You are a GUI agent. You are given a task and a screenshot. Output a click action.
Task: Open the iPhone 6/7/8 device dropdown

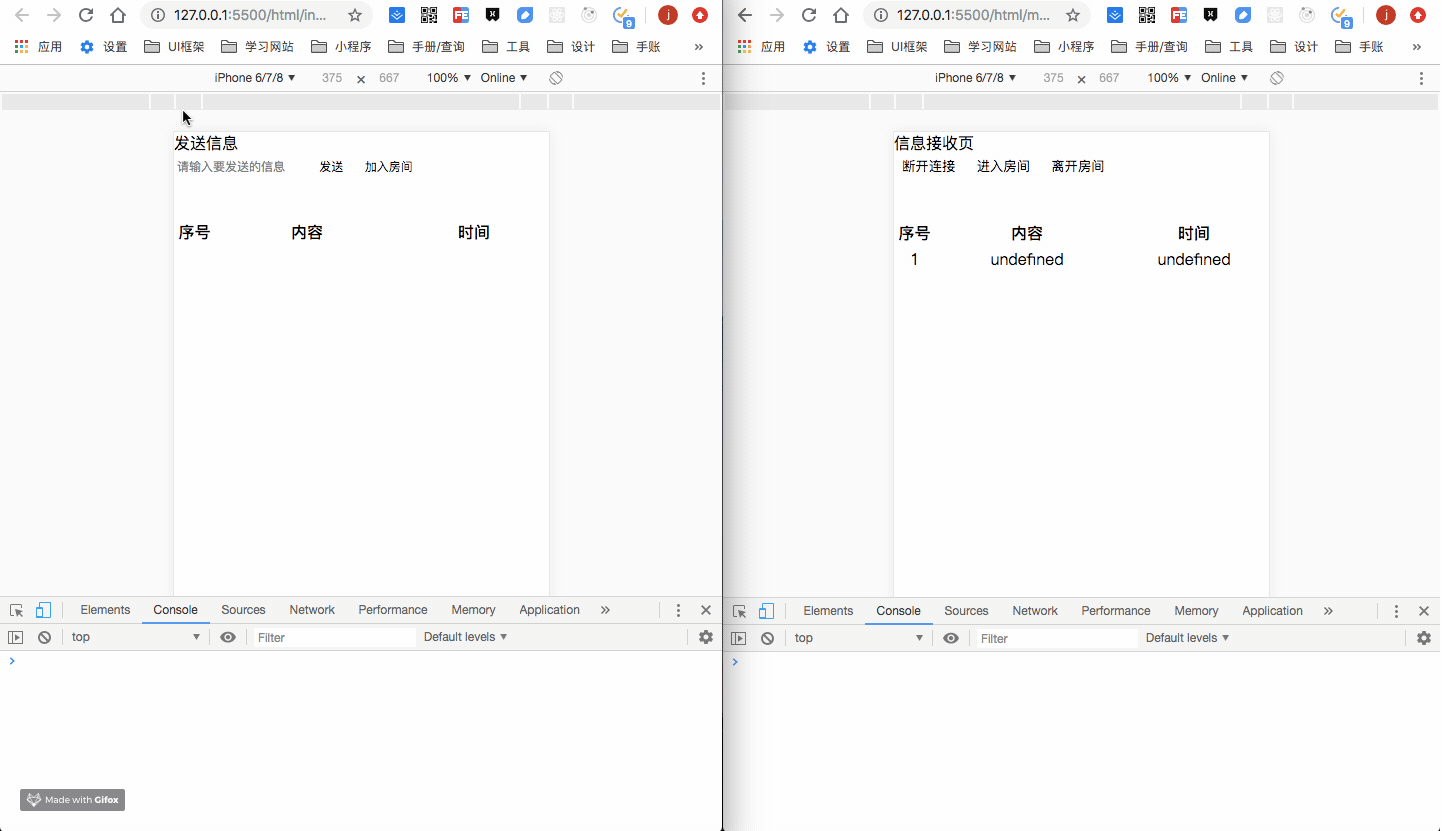(253, 77)
